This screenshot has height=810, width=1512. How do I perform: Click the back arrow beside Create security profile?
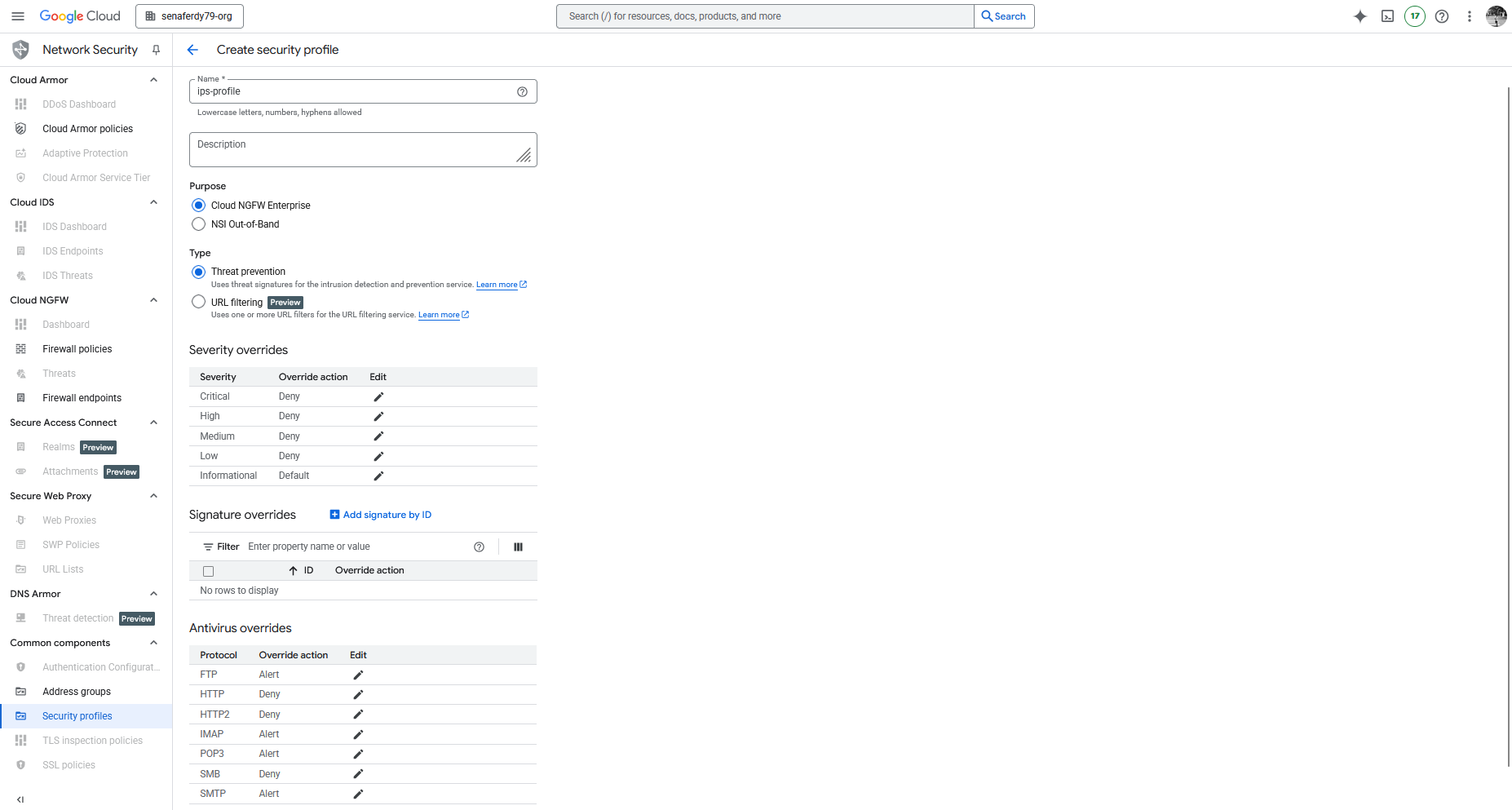[x=192, y=50]
